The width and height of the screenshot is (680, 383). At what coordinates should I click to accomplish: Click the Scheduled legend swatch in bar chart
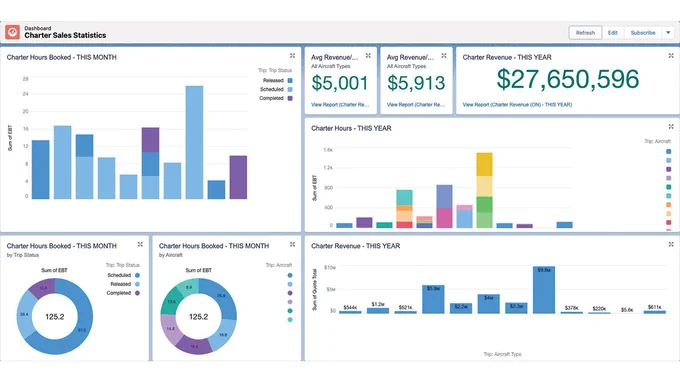coord(290,89)
